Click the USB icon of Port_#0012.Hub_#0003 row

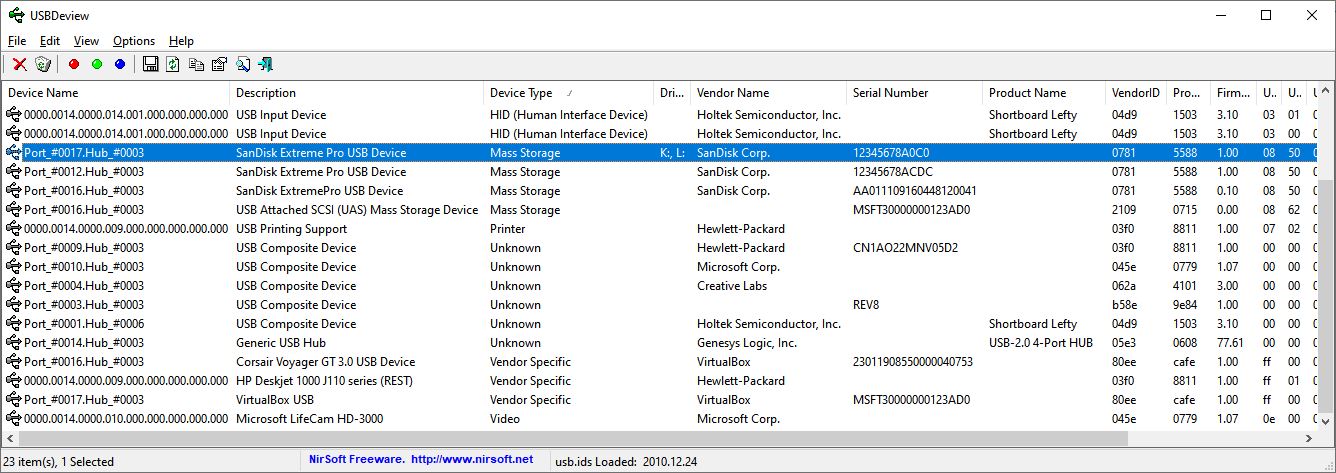[x=14, y=172]
